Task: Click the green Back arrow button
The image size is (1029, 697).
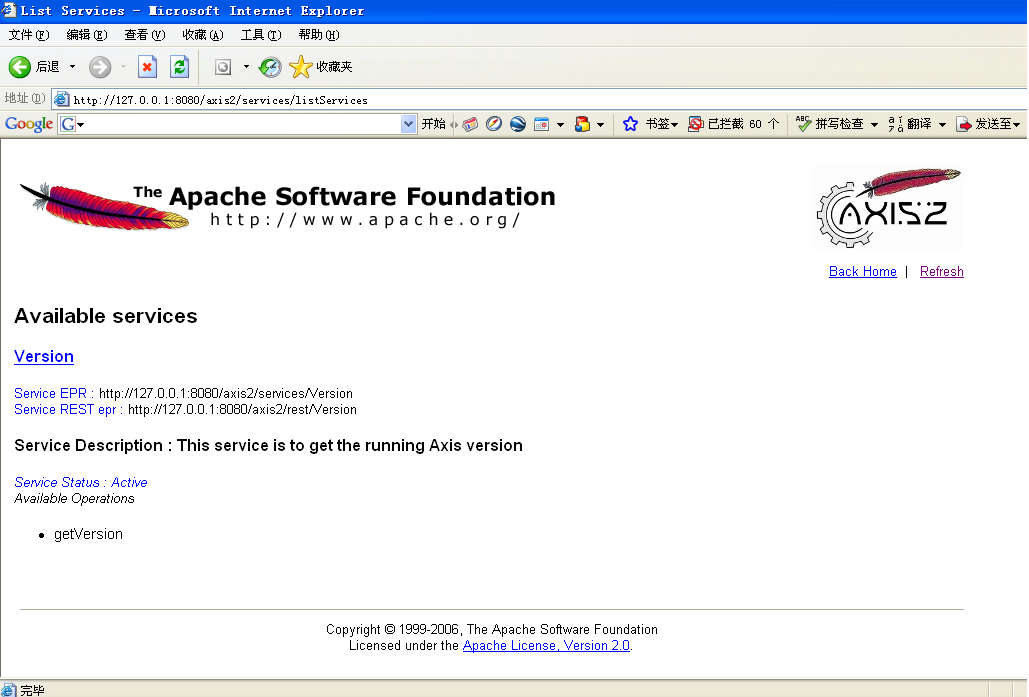Action: pyautogui.click(x=20, y=66)
